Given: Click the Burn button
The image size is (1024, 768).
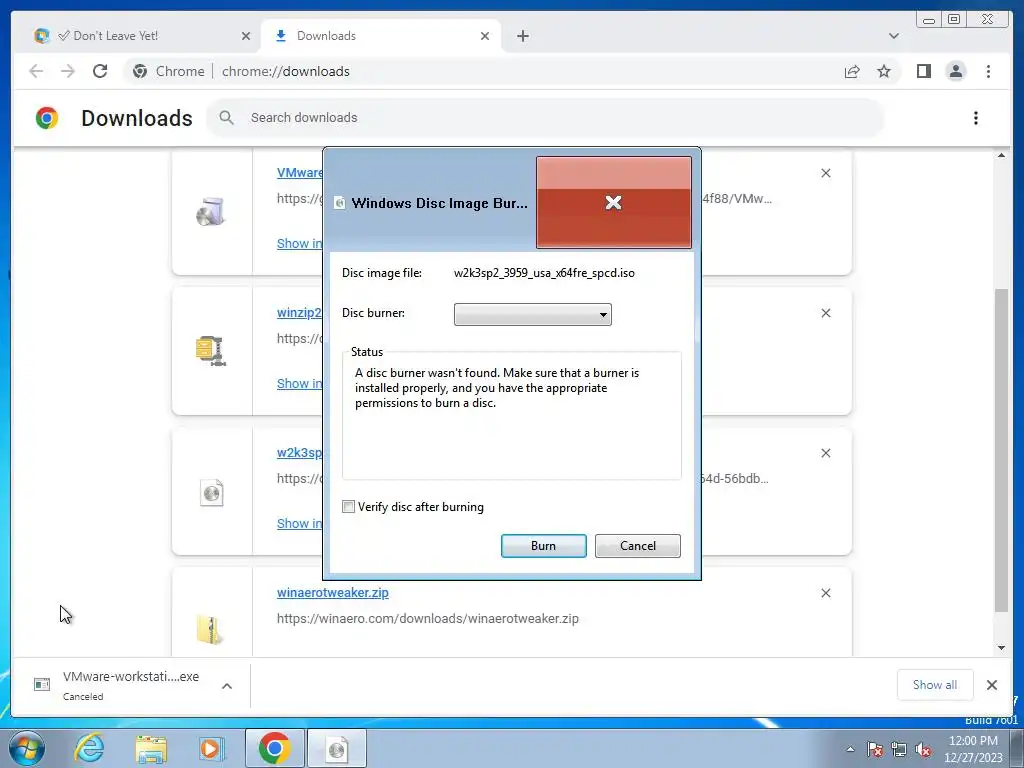Looking at the screenshot, I should (543, 546).
